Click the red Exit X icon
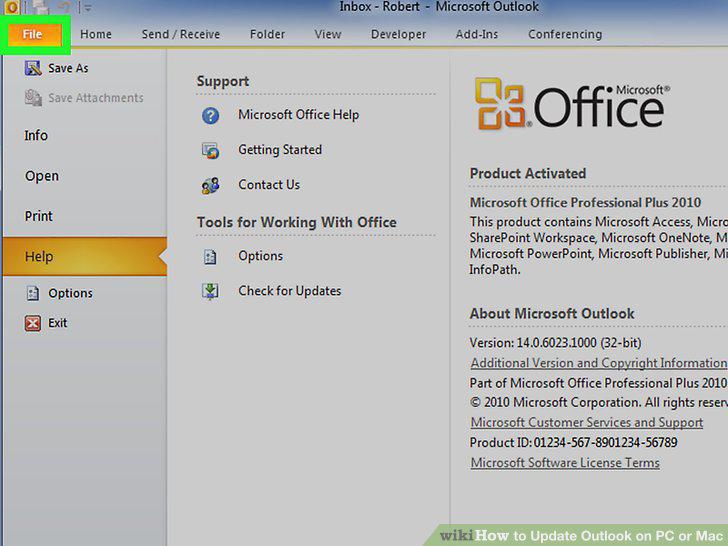 [x=33, y=323]
